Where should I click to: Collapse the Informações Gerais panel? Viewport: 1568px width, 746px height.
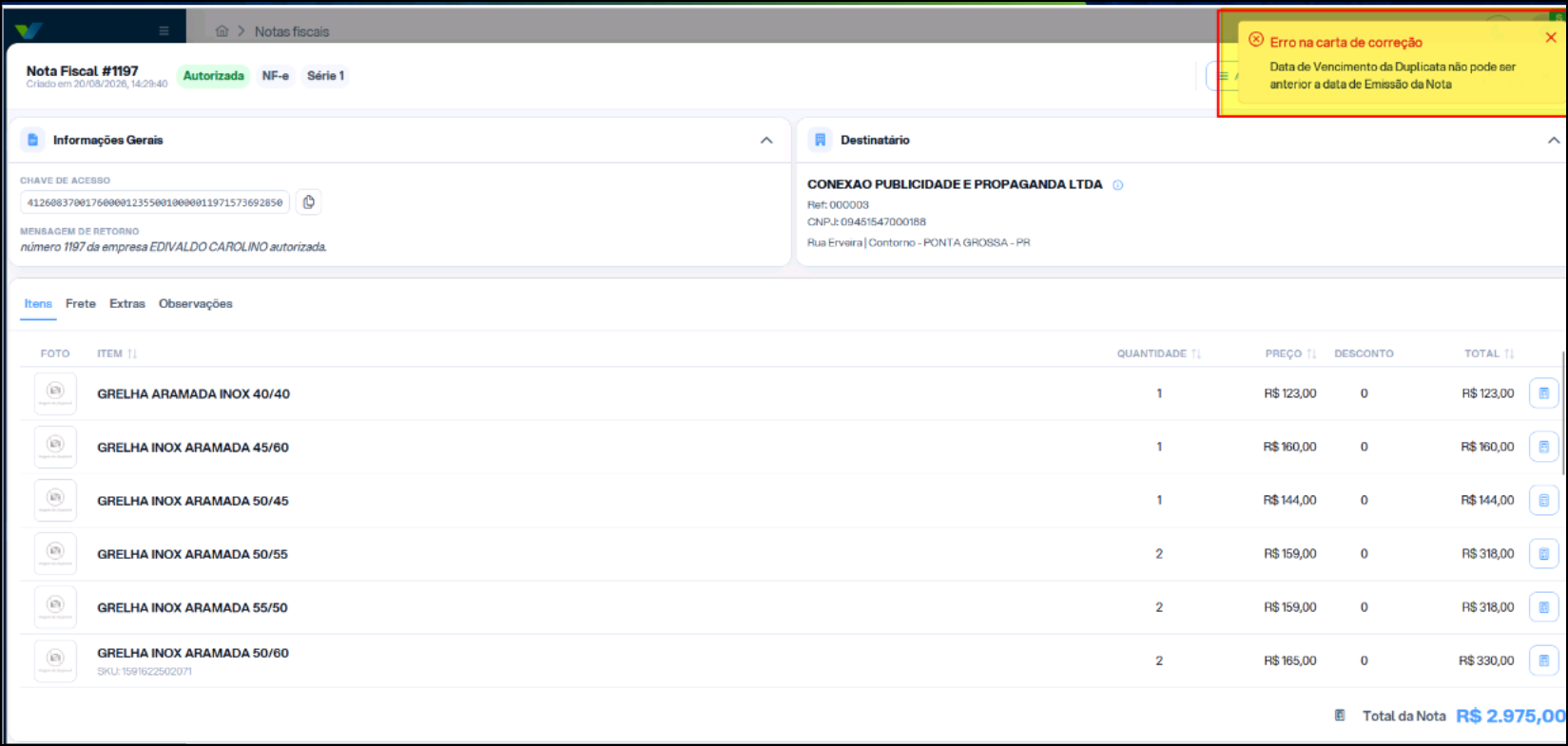[x=766, y=141]
